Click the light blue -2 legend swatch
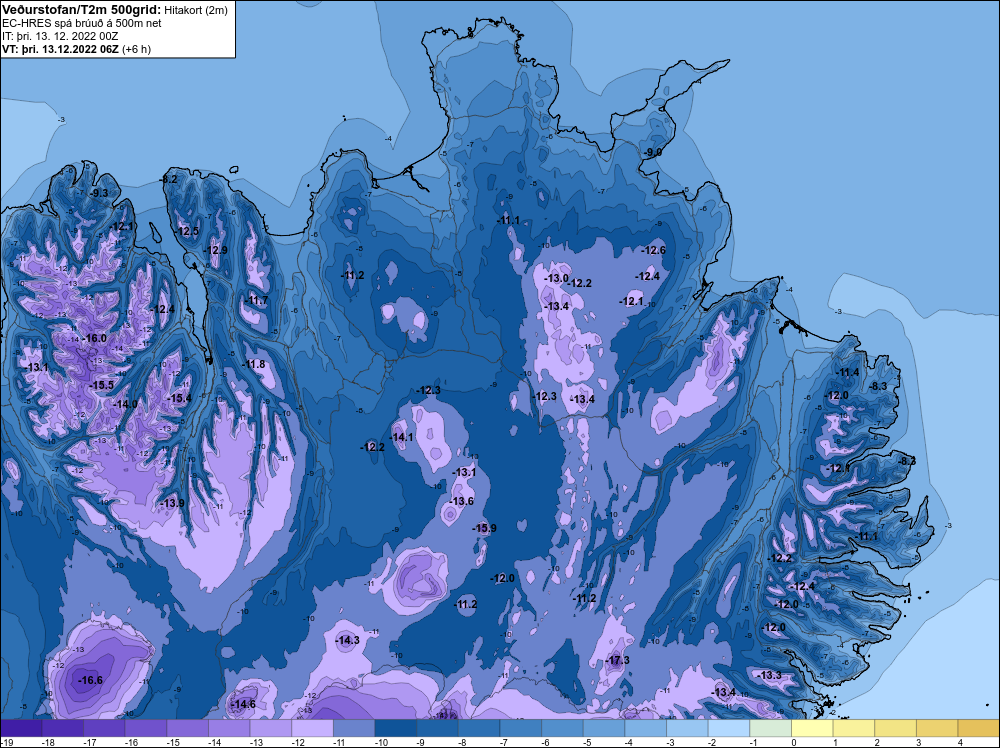This screenshot has width=1000, height=748. (x=729, y=728)
